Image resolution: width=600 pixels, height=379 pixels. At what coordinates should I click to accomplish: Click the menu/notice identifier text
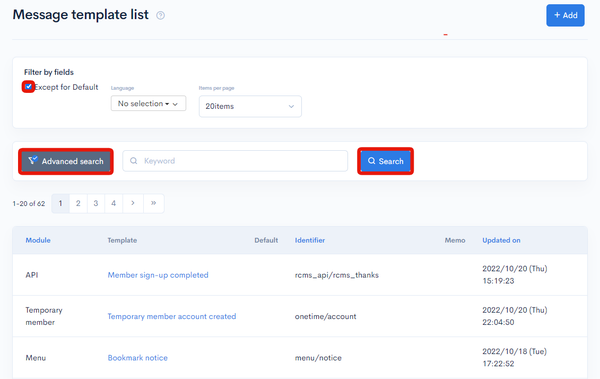pos(318,358)
